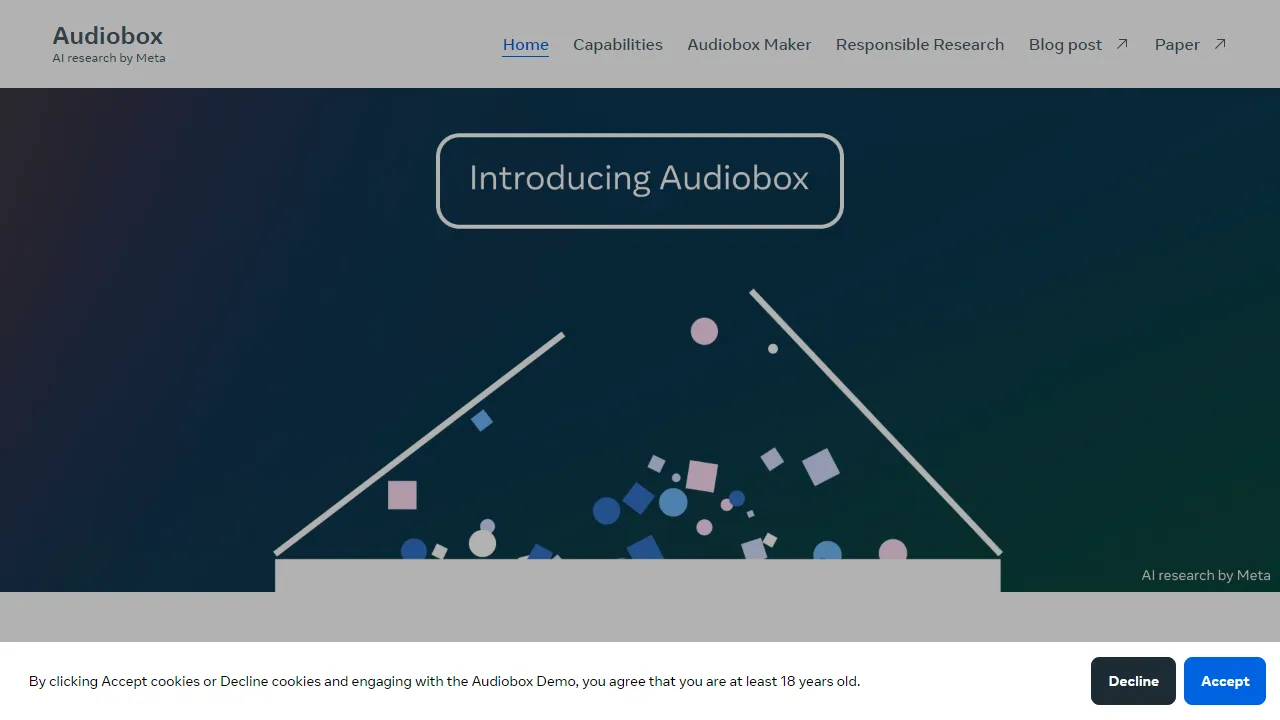
Task: Click 'AI research by Meta' under the logo
Action: coord(109,58)
